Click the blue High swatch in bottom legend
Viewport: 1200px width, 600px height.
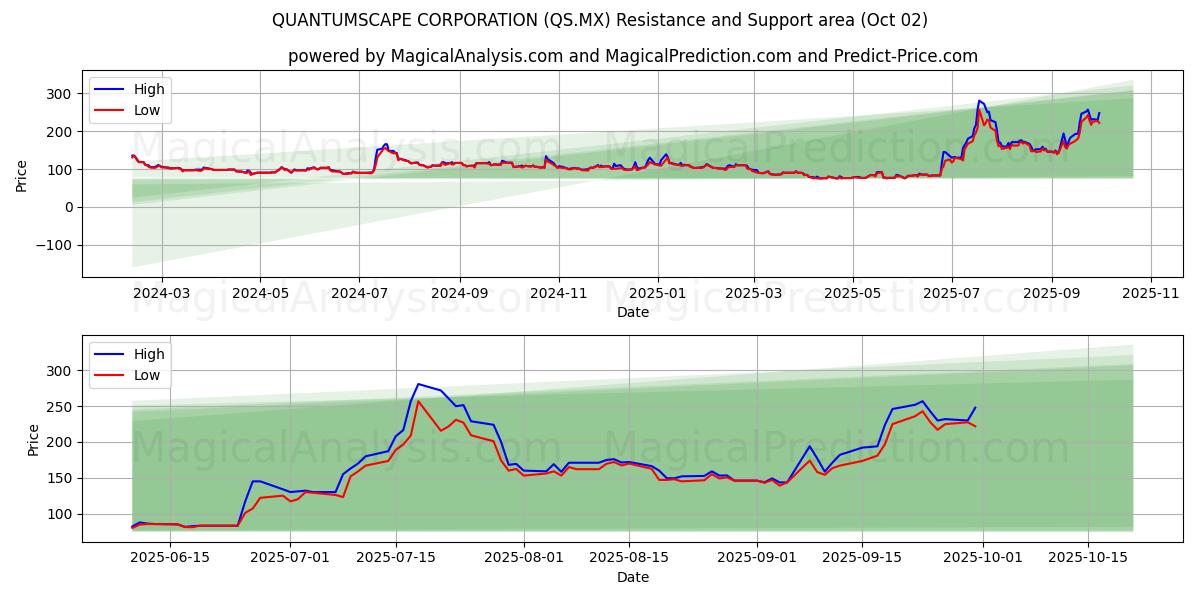(110, 354)
